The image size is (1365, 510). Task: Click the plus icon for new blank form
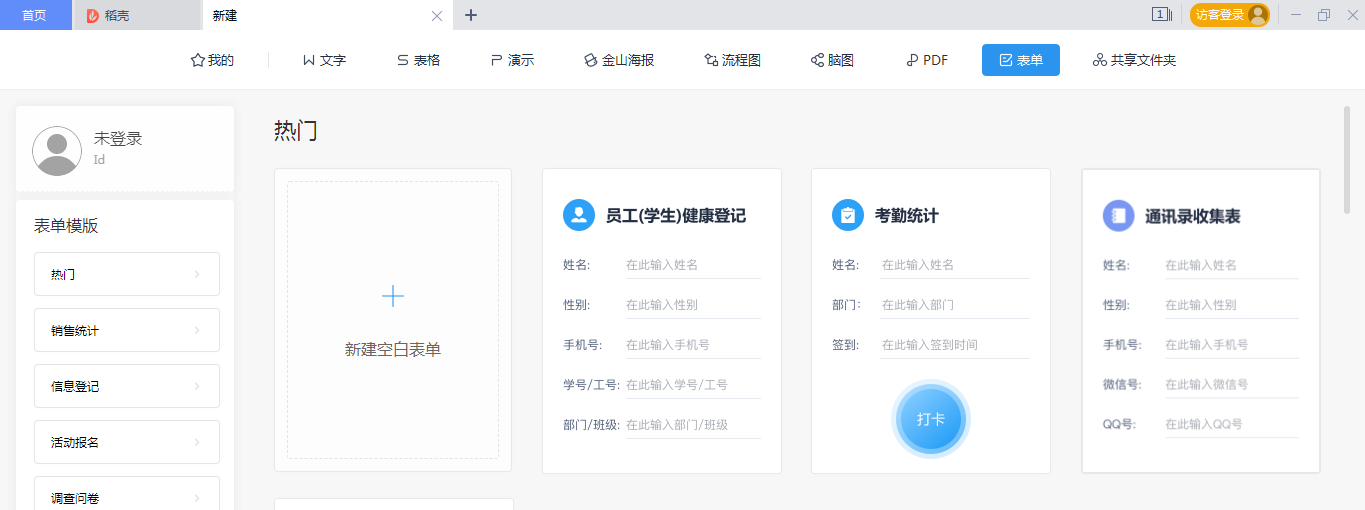point(393,296)
